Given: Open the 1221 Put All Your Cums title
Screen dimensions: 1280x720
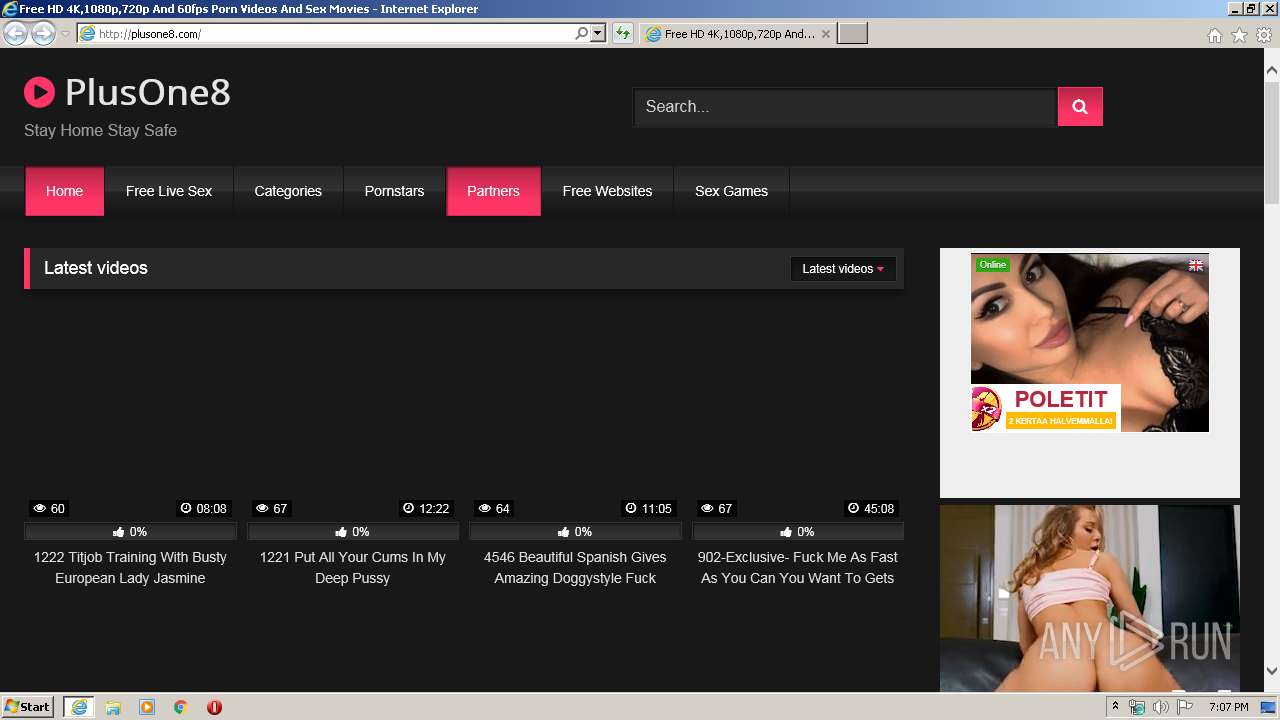Looking at the screenshot, I should coord(353,568).
